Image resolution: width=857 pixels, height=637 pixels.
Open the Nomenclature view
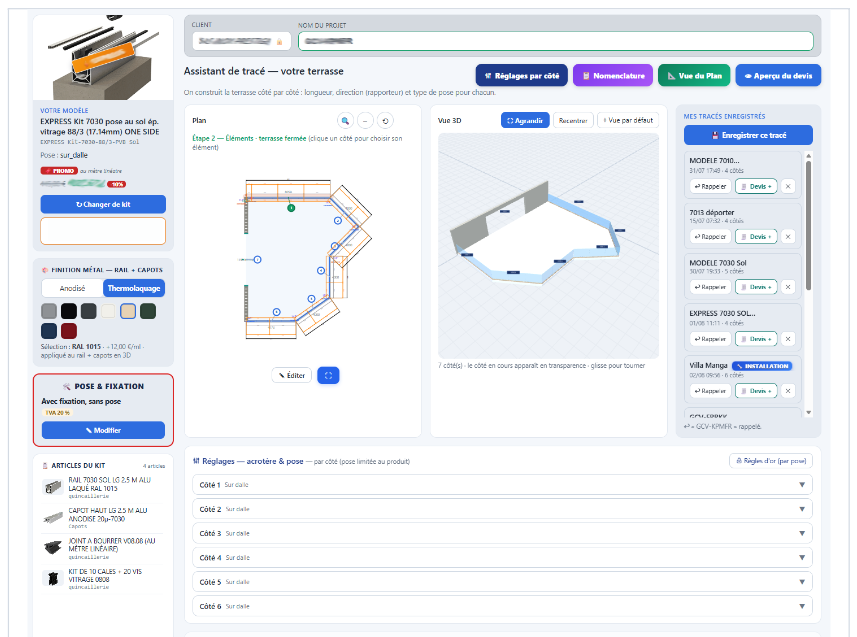tap(613, 75)
